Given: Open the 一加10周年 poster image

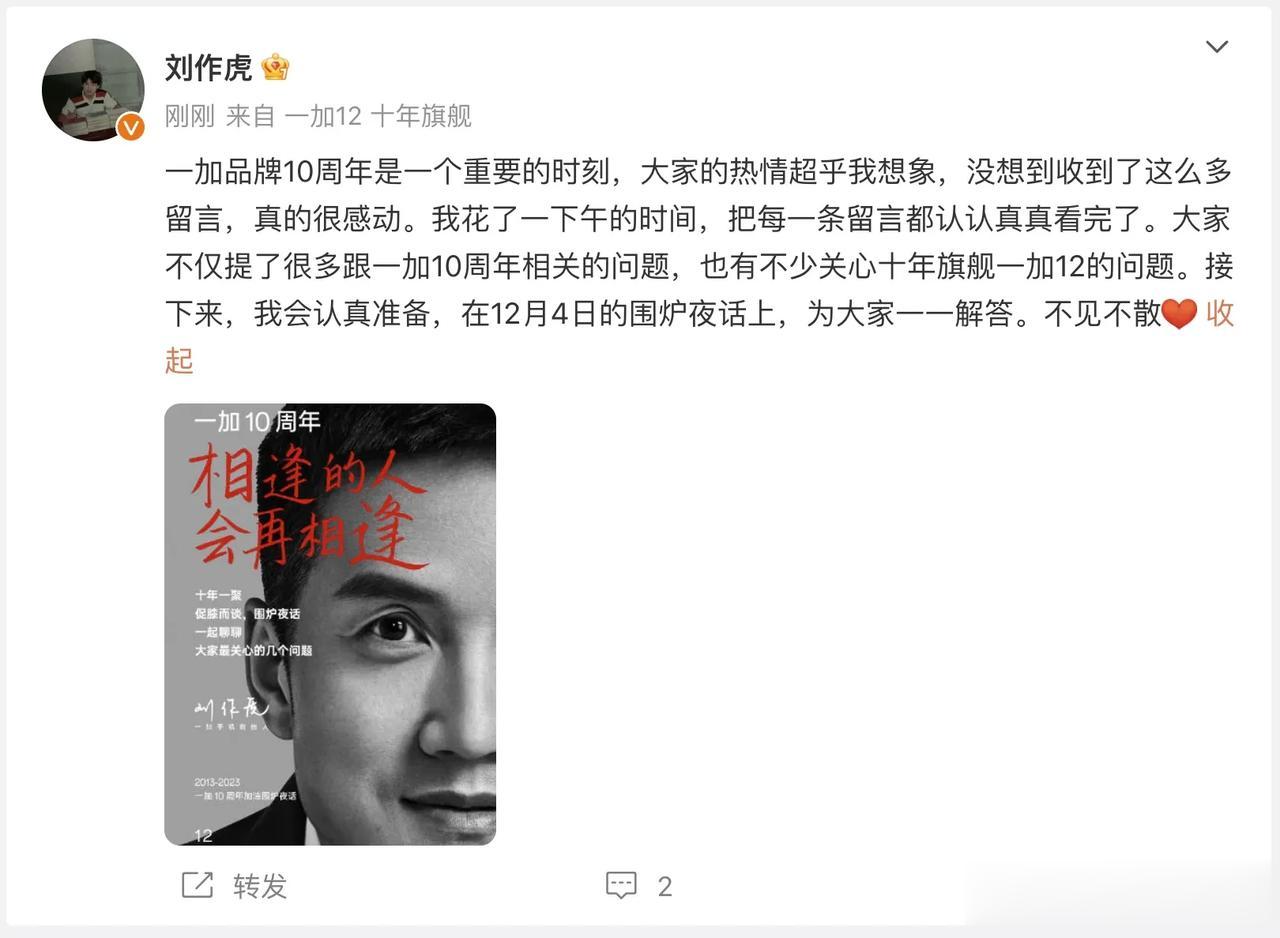Looking at the screenshot, I should coord(330,624).
